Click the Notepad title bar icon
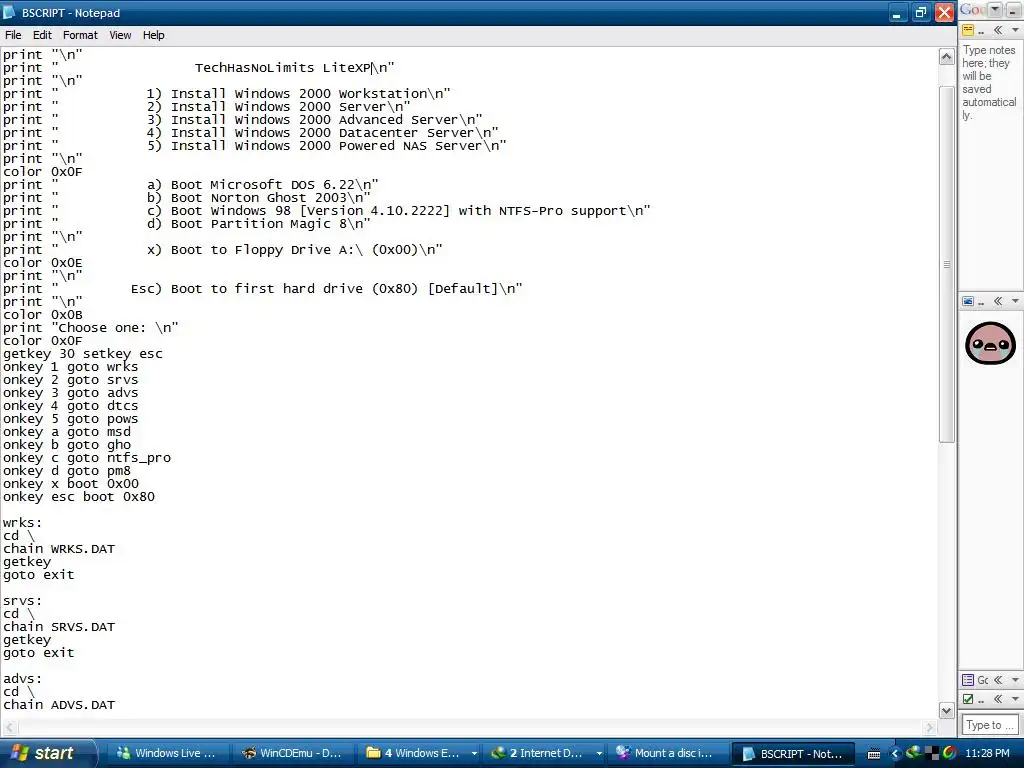Screen dimensions: 1024x768 click(x=9, y=12)
